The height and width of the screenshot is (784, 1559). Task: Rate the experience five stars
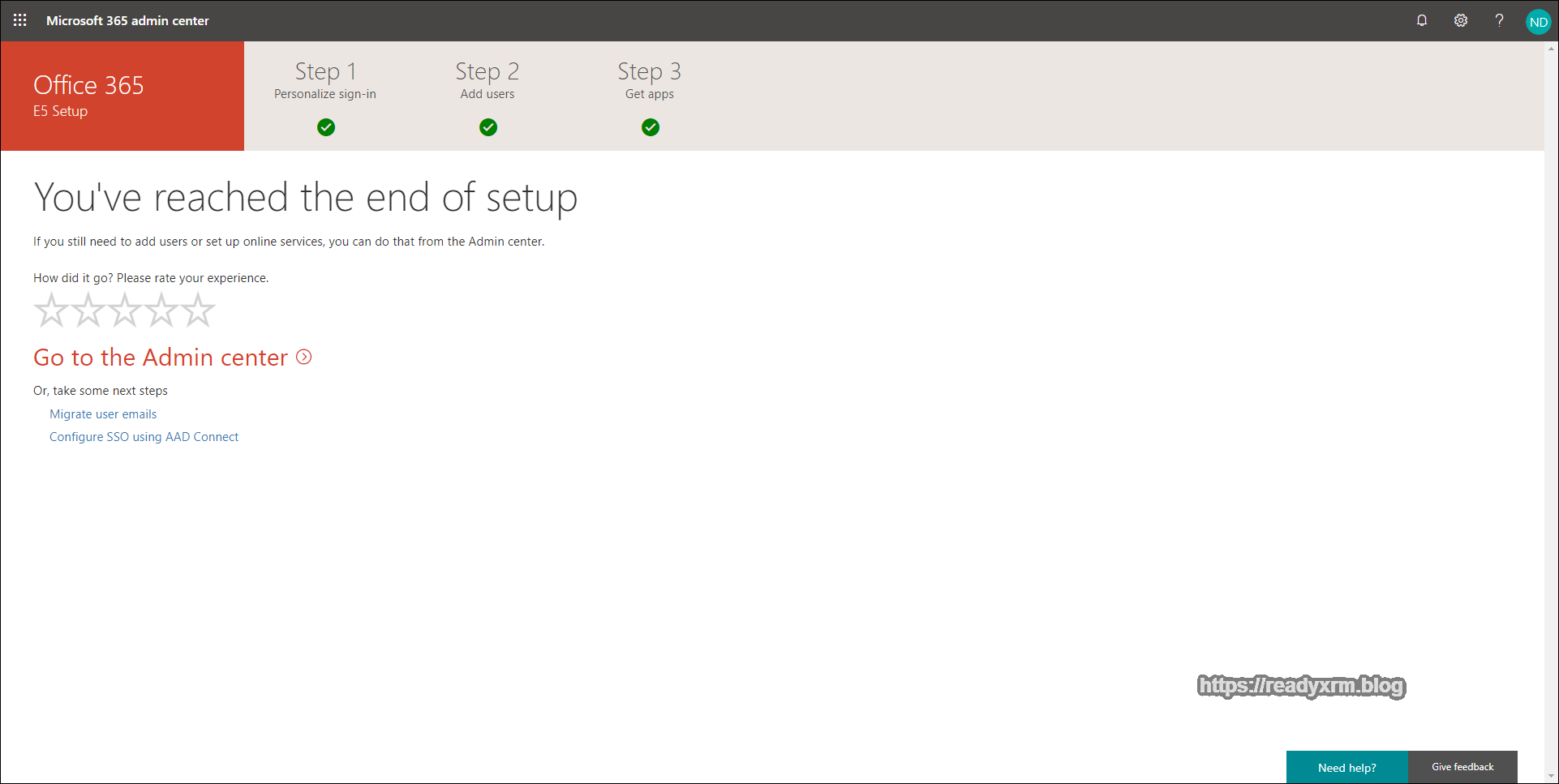point(198,311)
